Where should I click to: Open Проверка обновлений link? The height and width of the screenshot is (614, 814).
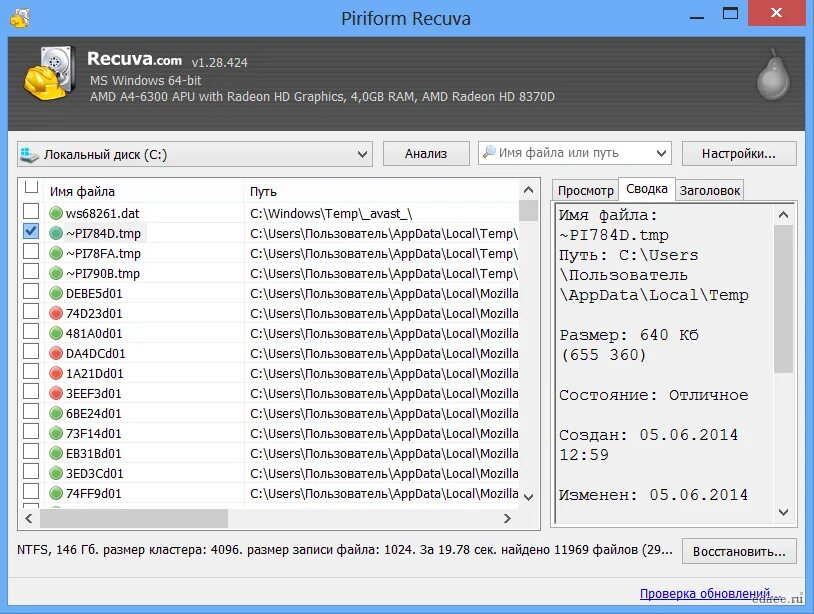pyautogui.click(x=710, y=593)
